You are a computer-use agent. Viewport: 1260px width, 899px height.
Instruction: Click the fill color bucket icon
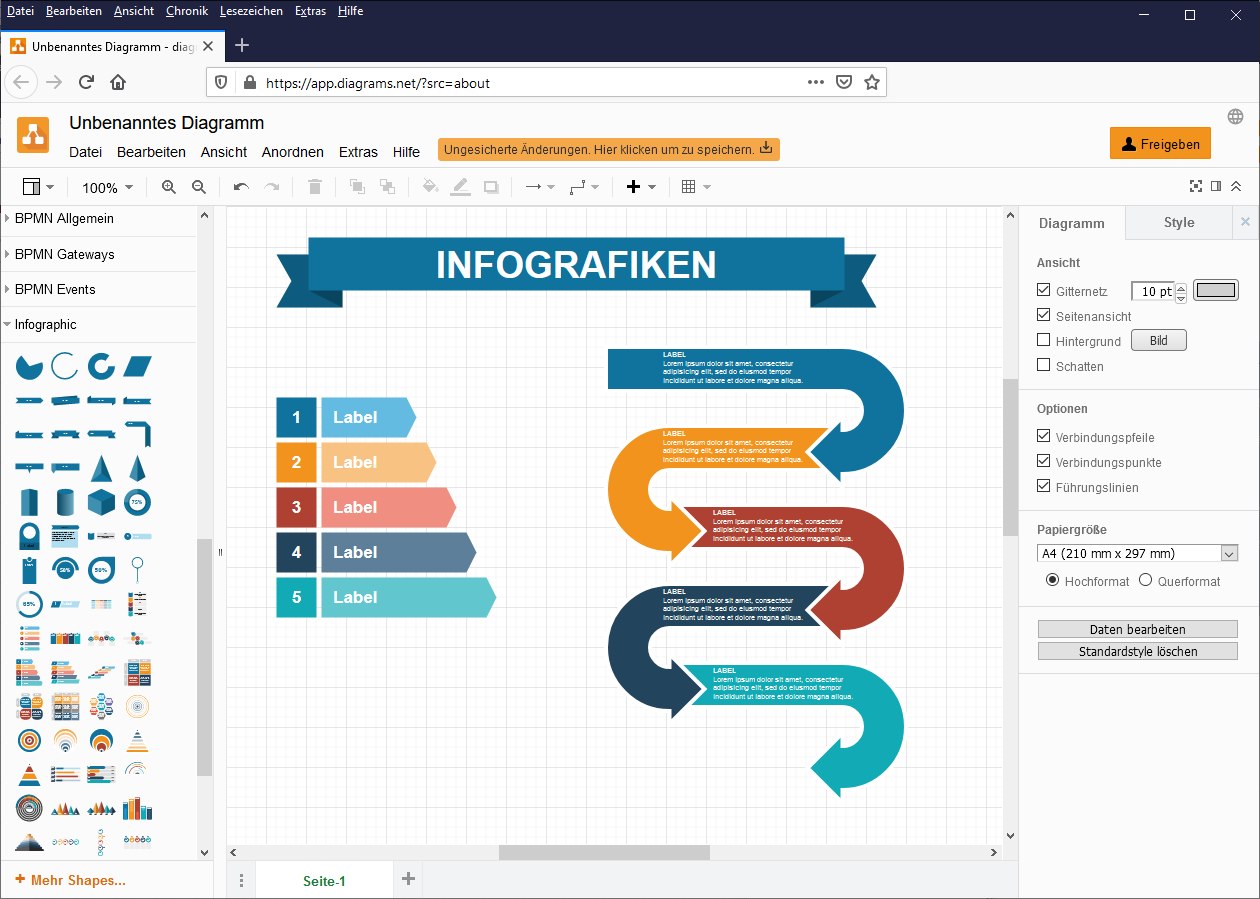430,187
